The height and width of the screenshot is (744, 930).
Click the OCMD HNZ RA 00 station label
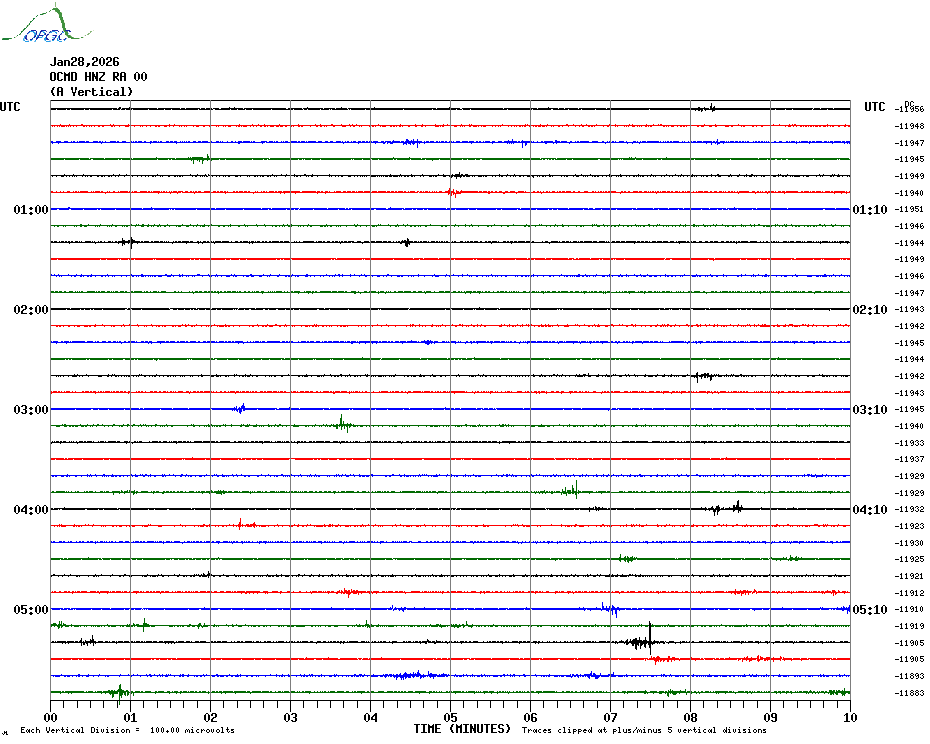pyautogui.click(x=98, y=77)
